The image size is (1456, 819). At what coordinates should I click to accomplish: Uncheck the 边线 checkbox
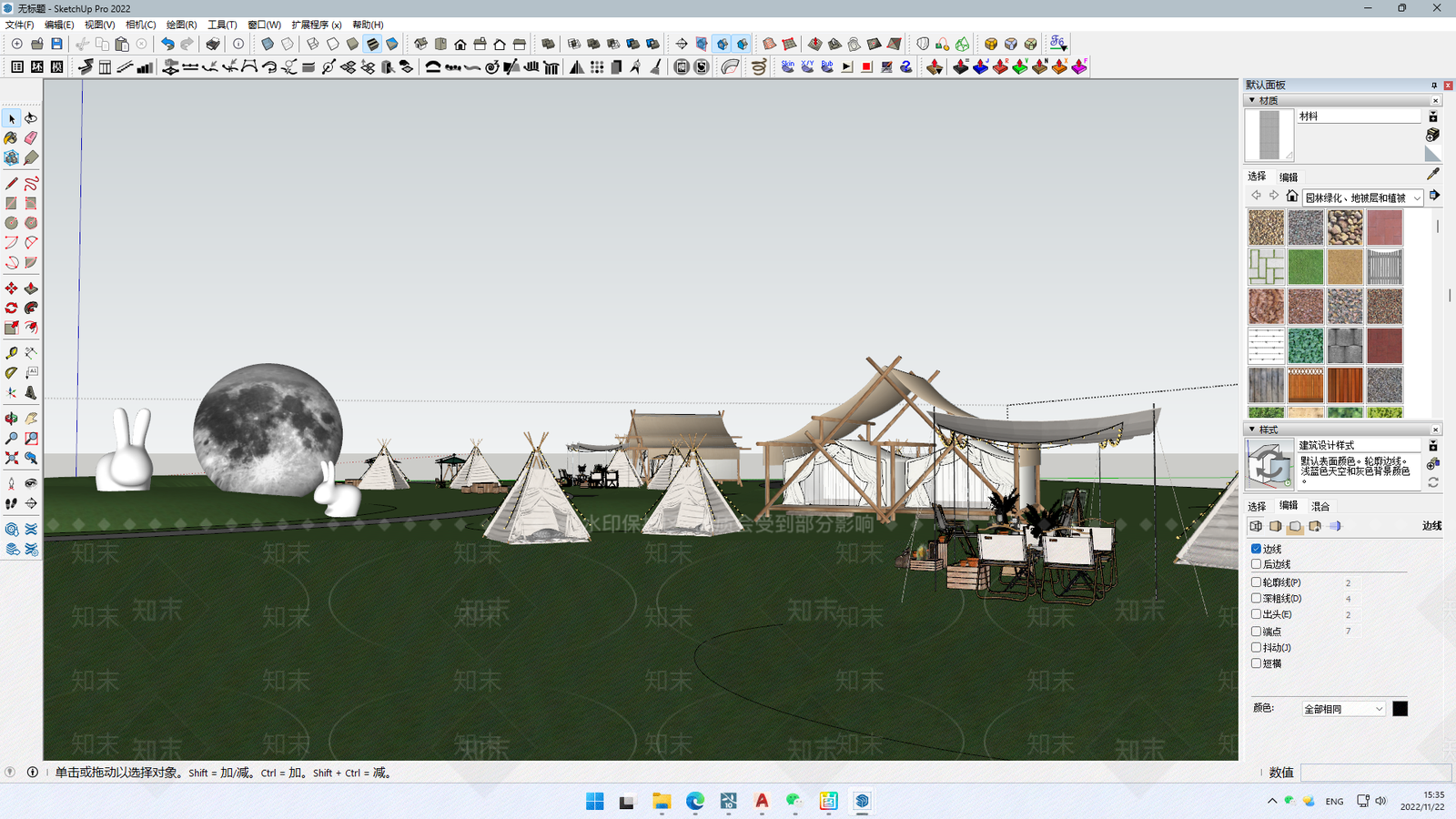(1256, 549)
